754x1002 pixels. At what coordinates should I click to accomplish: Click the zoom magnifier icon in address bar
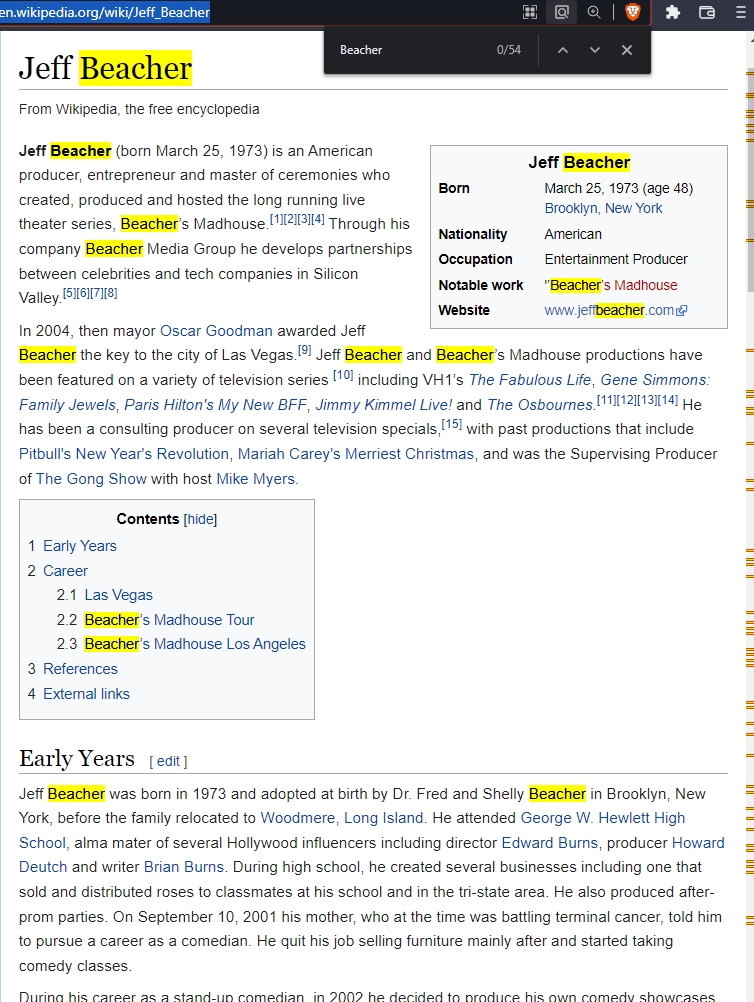point(594,12)
